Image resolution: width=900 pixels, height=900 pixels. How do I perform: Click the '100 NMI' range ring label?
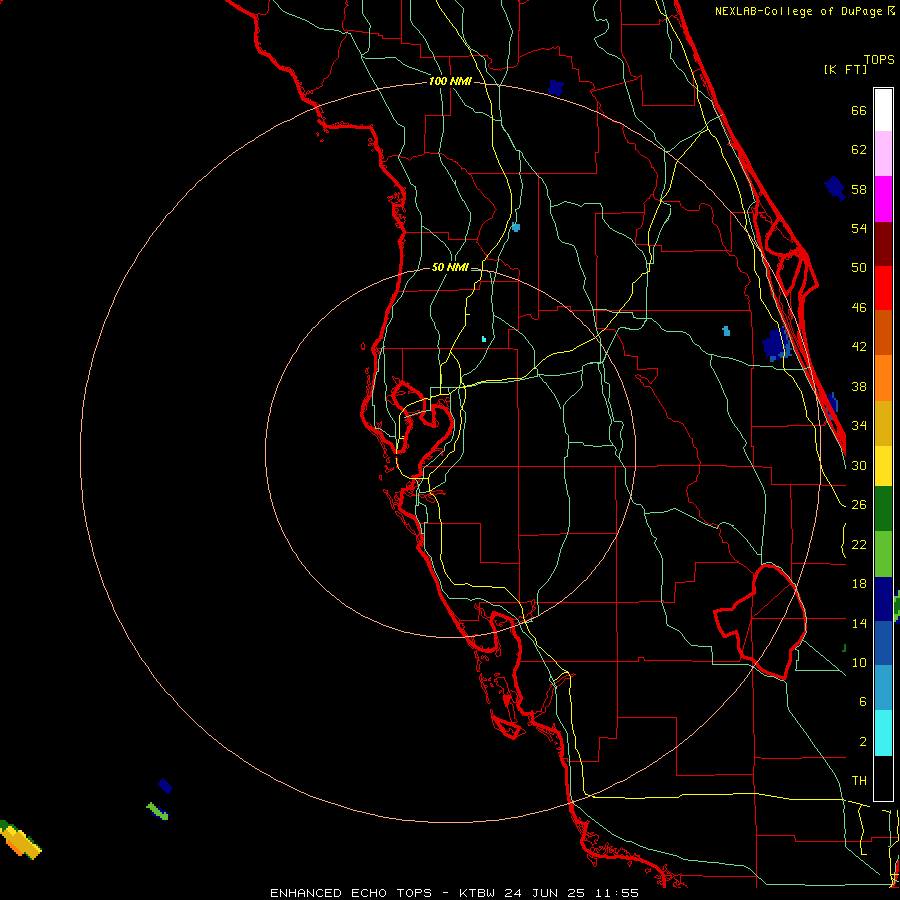point(450,82)
